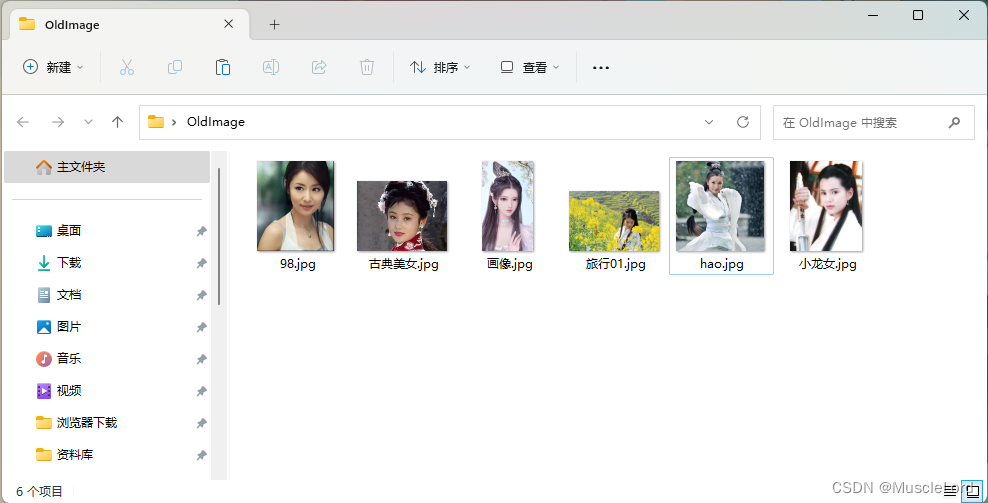Go forward with the right arrow
This screenshot has width=988, height=503.
(x=58, y=122)
